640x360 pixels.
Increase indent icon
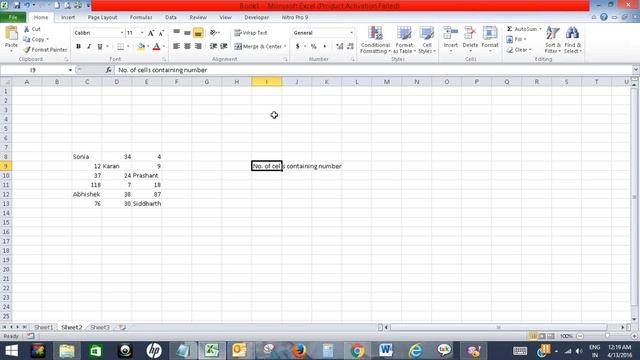click(x=224, y=47)
